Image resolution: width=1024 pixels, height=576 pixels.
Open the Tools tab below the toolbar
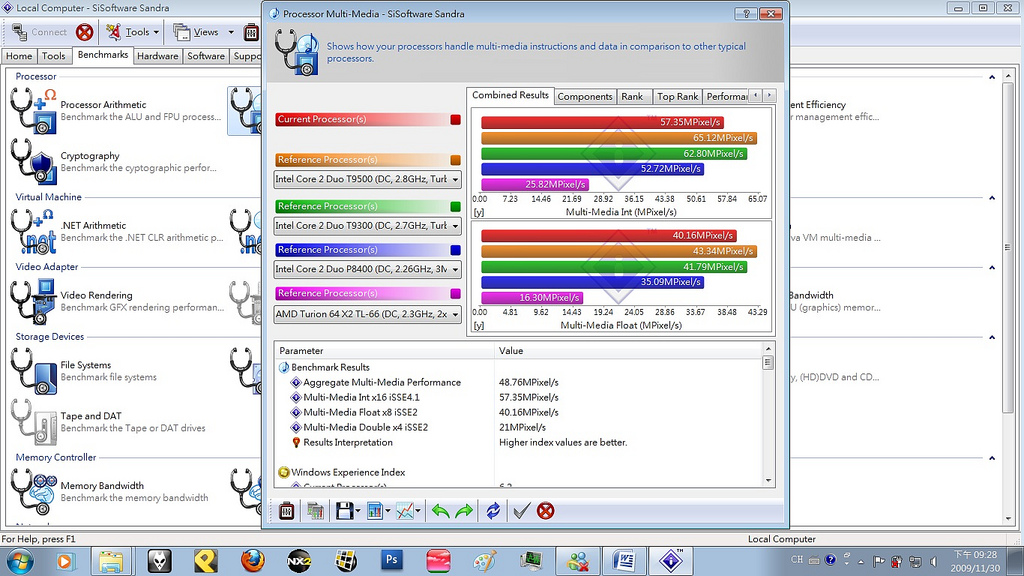54,56
